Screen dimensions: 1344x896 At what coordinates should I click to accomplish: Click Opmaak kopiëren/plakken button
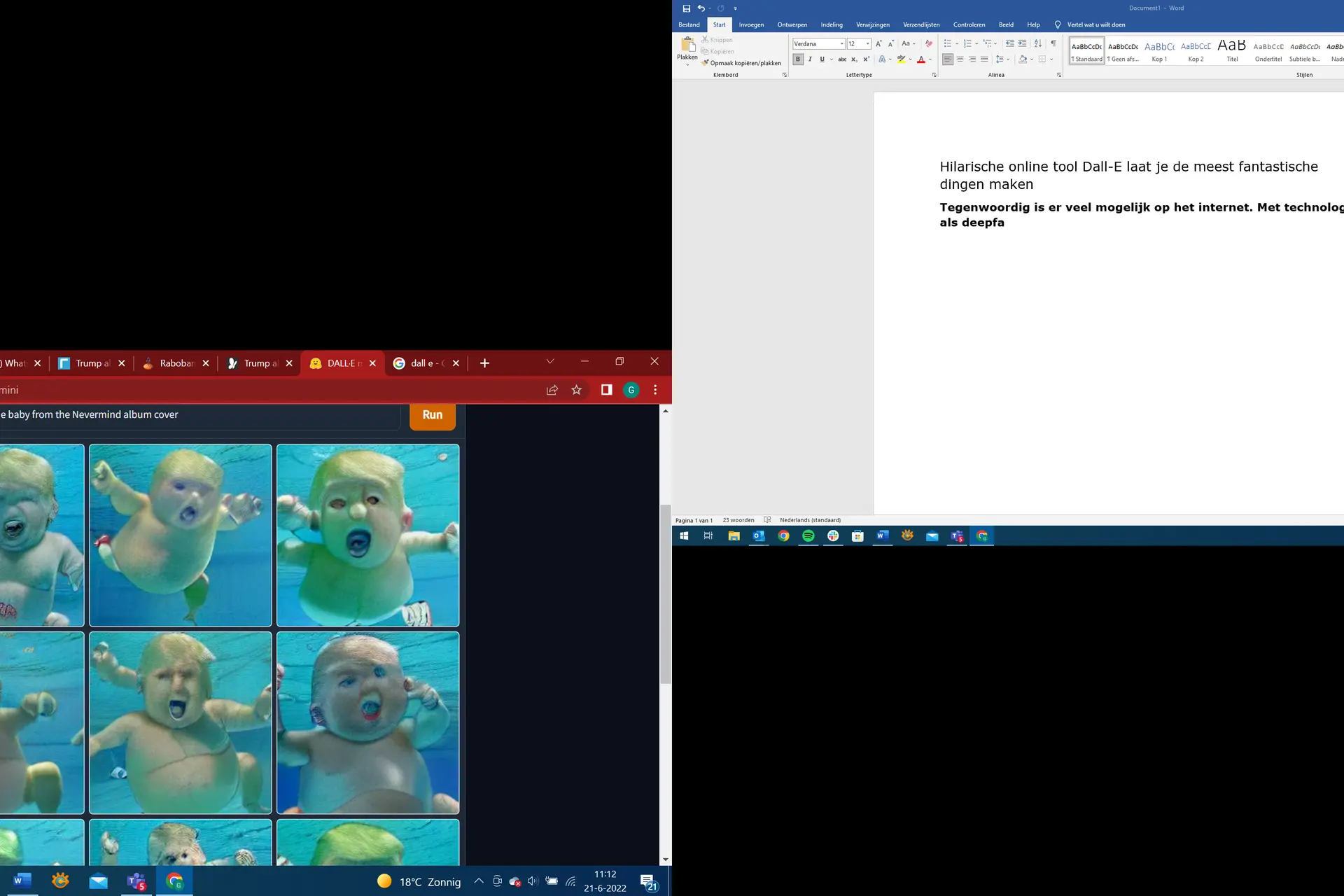[741, 63]
